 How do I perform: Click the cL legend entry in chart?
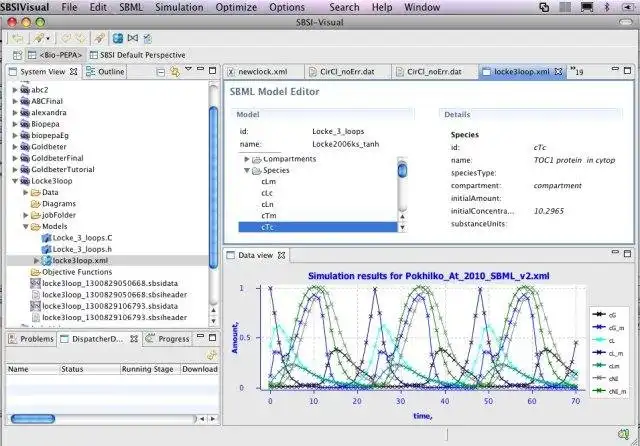click(604, 340)
